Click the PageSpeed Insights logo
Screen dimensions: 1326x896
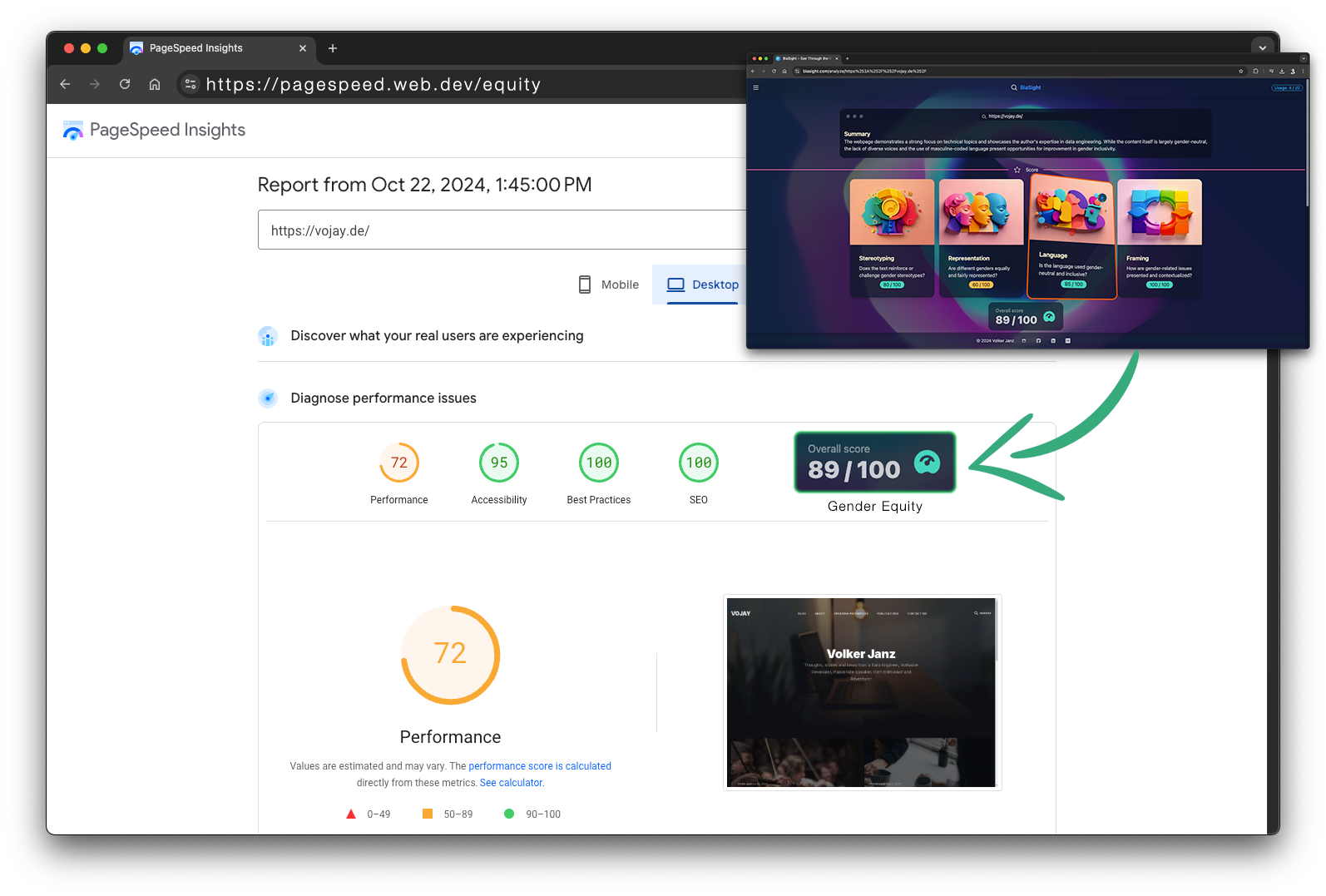tap(73, 131)
